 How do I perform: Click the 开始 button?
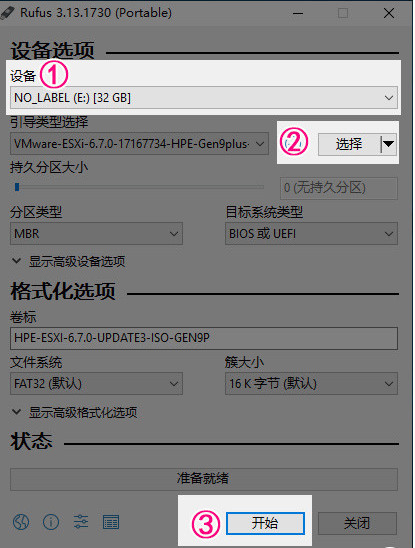point(265,523)
